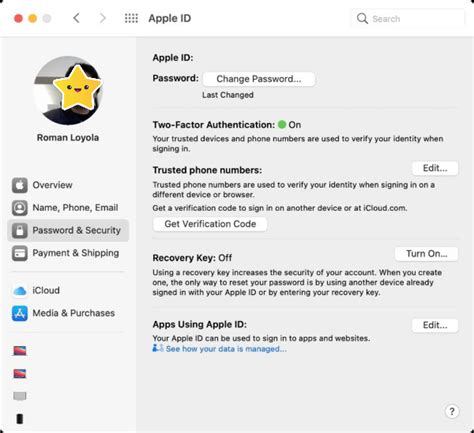Focus the Search field

pos(408,19)
